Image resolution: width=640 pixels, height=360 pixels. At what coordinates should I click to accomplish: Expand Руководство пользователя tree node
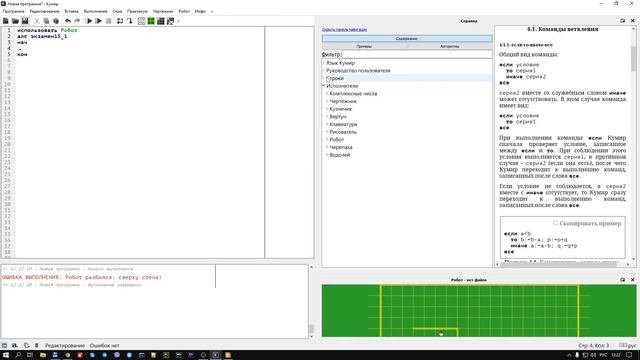(324, 71)
